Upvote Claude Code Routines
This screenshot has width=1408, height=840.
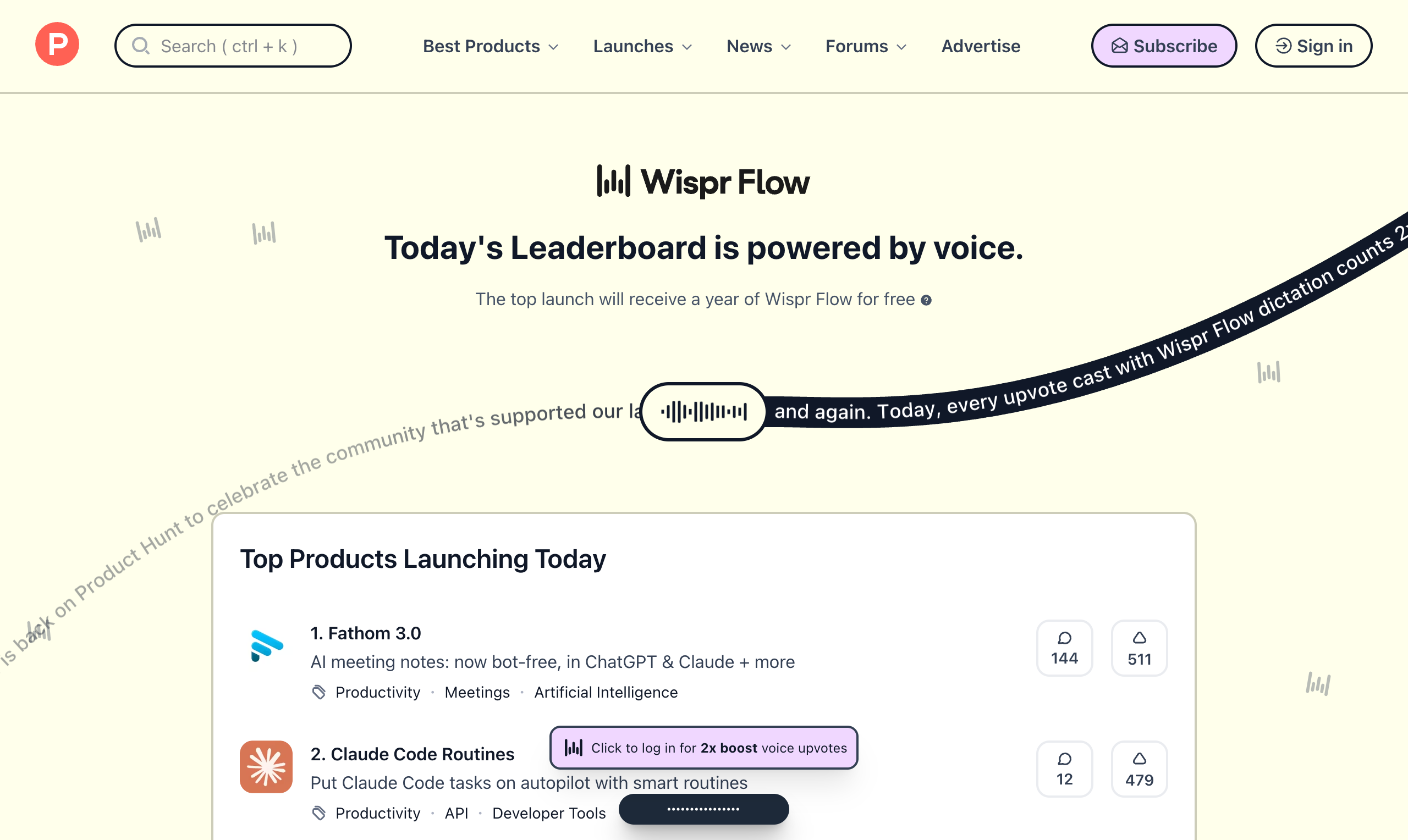[1139, 769]
